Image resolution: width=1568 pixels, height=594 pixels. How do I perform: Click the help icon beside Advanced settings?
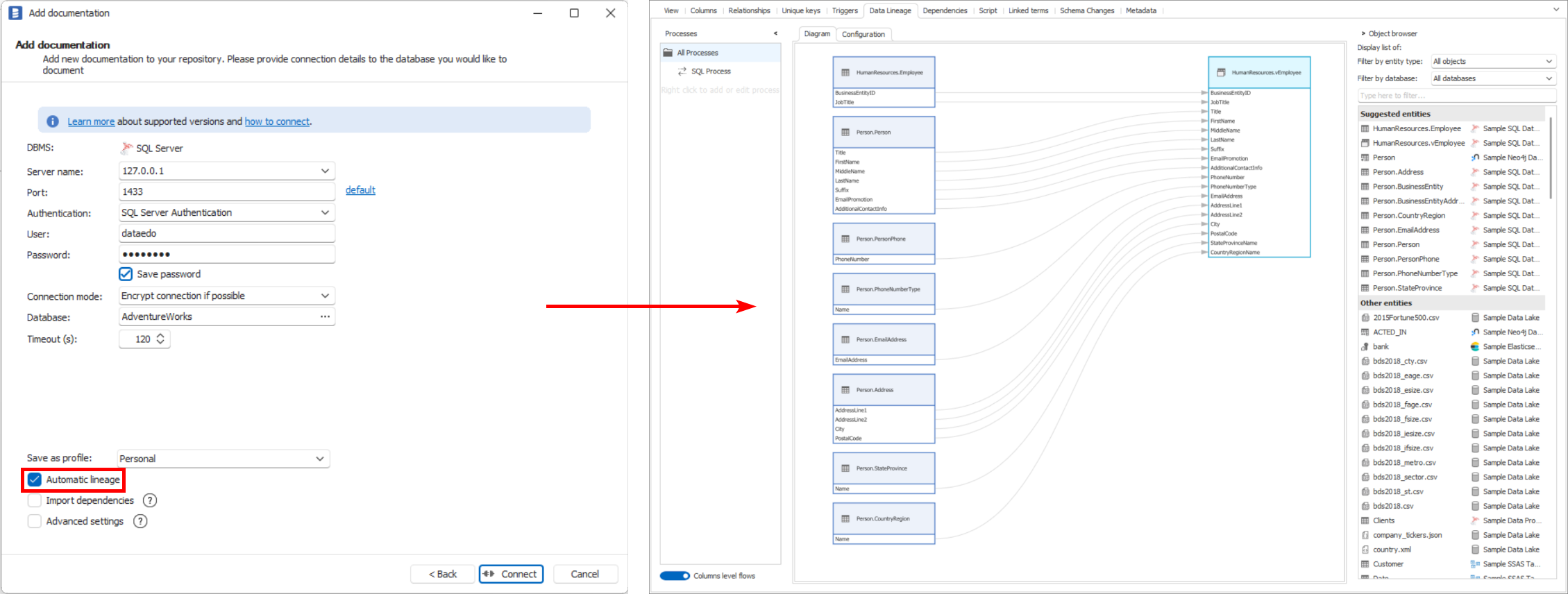tap(140, 521)
